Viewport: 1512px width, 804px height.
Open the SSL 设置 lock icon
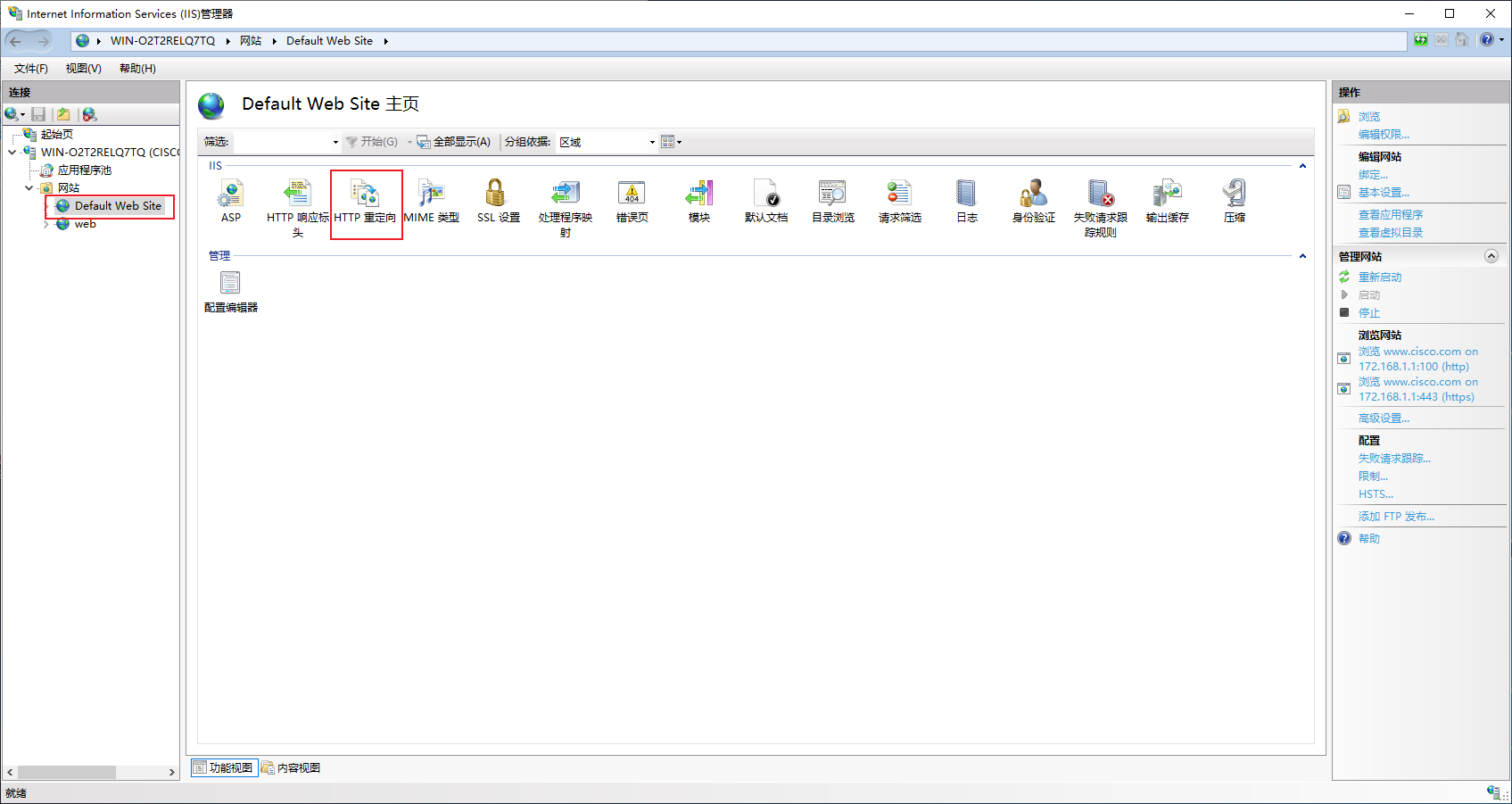pos(495,193)
